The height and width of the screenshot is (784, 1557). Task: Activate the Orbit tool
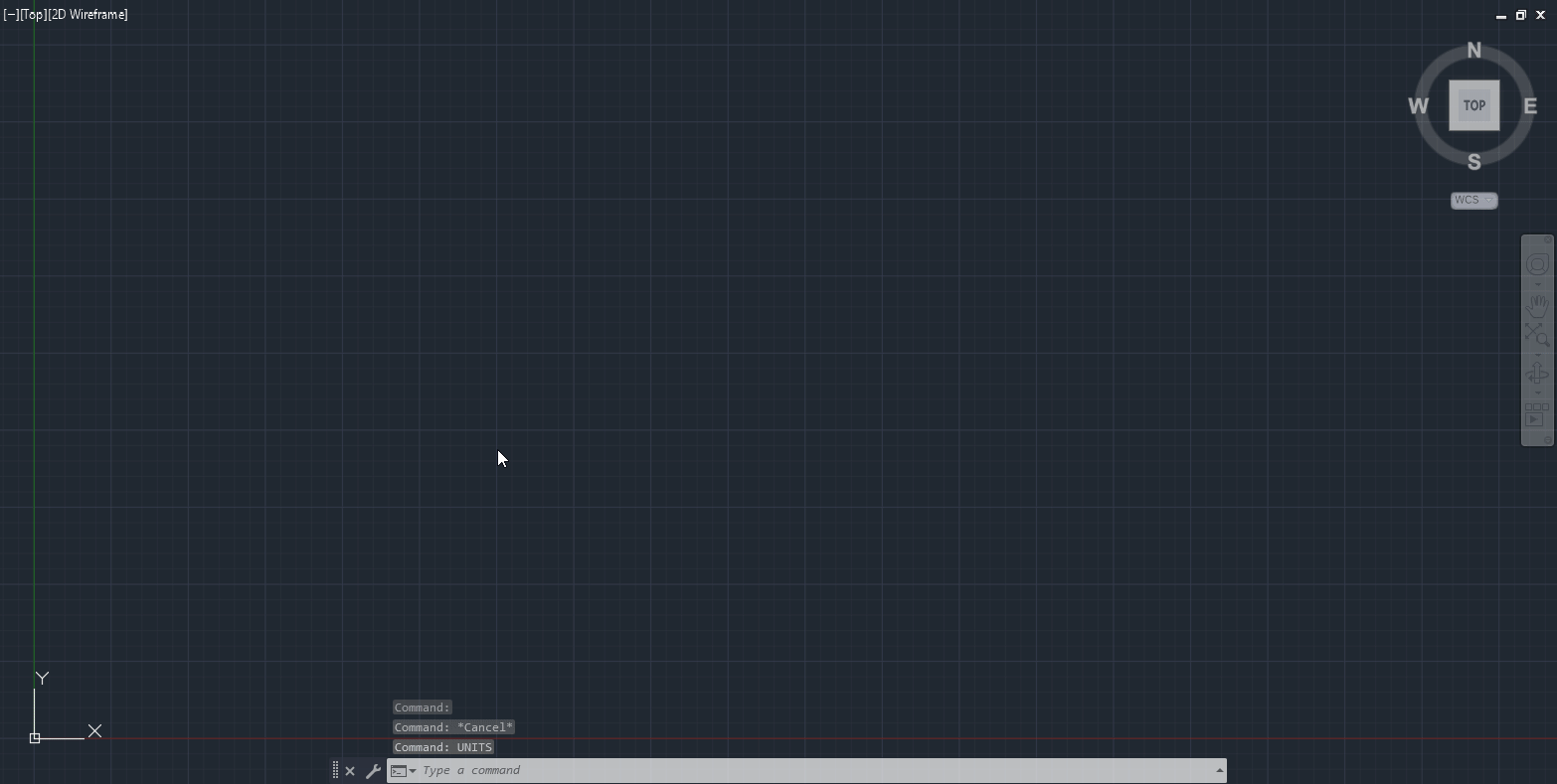[1537, 374]
